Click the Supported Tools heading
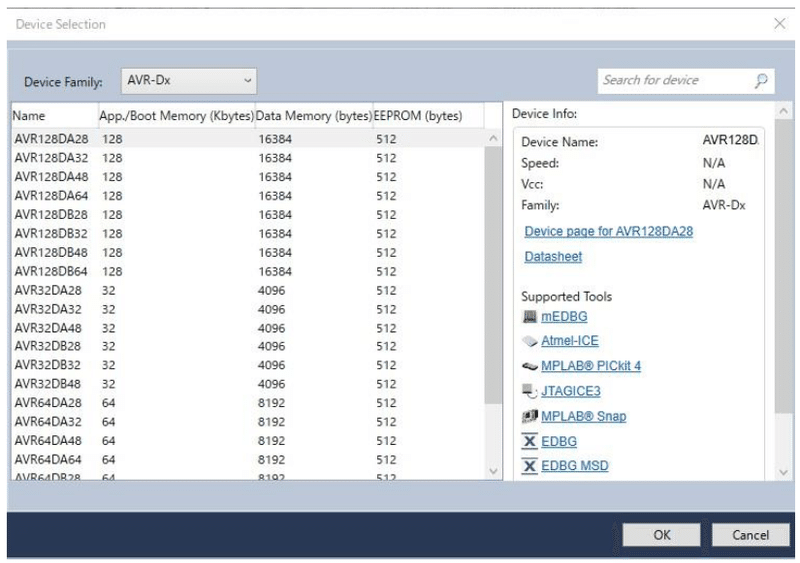Viewport: 800px width, 563px height. (x=566, y=297)
